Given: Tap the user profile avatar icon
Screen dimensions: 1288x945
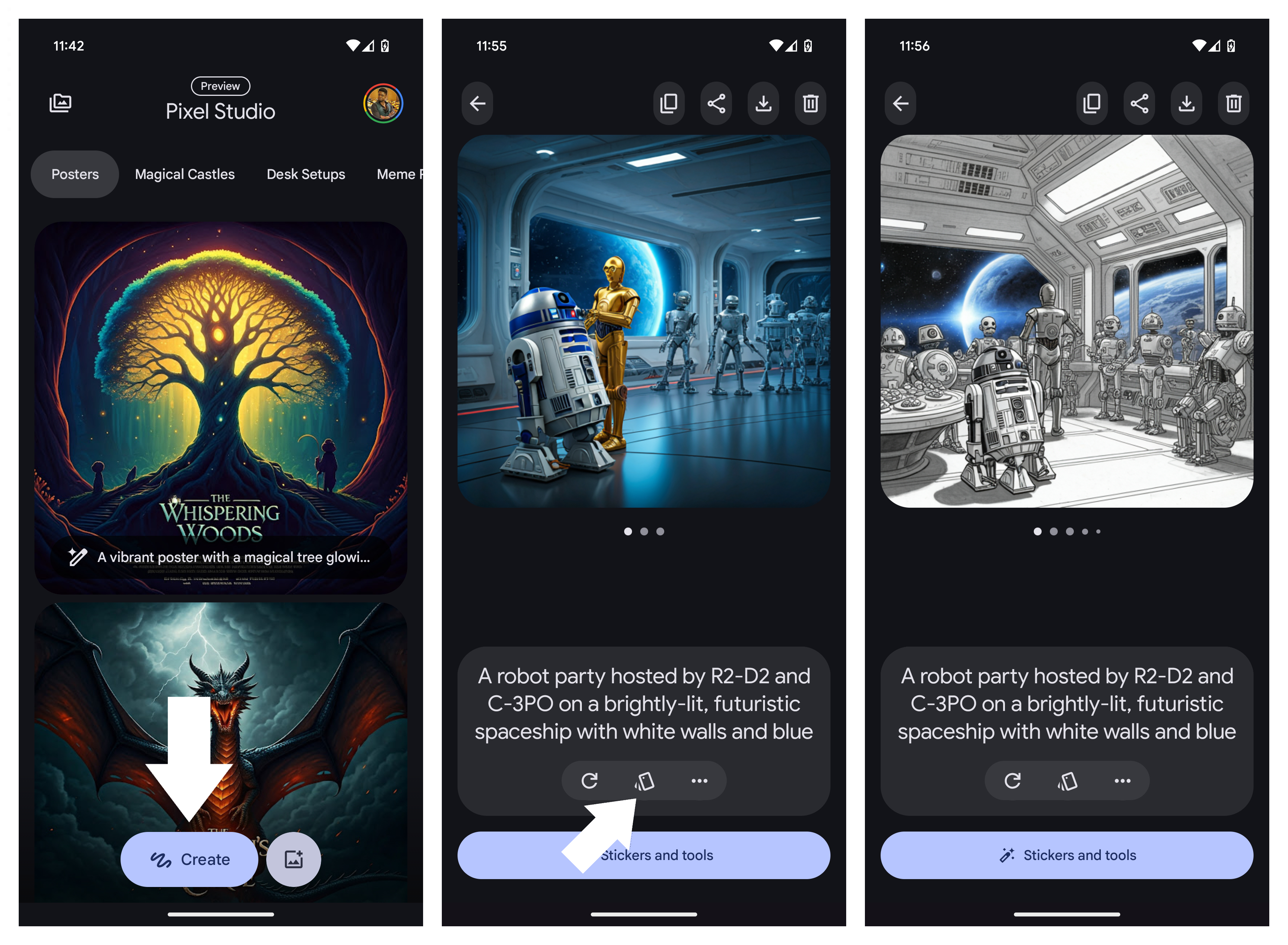Looking at the screenshot, I should 384,103.
